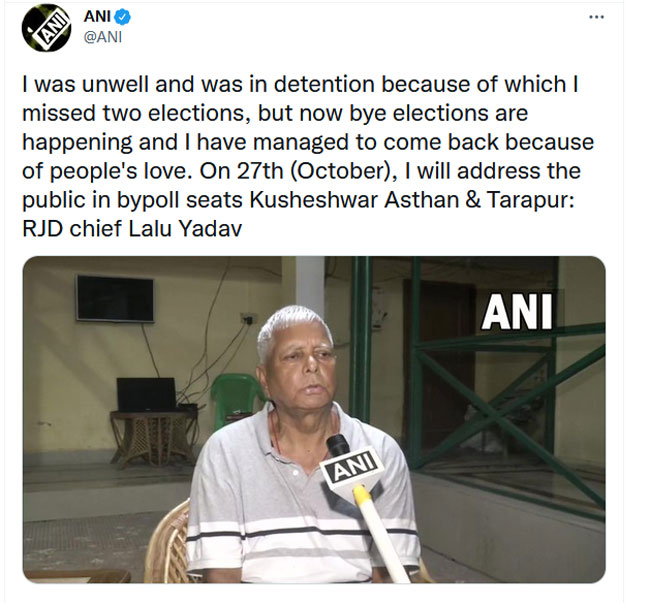Open the three-dot more options menu

click(x=596, y=17)
